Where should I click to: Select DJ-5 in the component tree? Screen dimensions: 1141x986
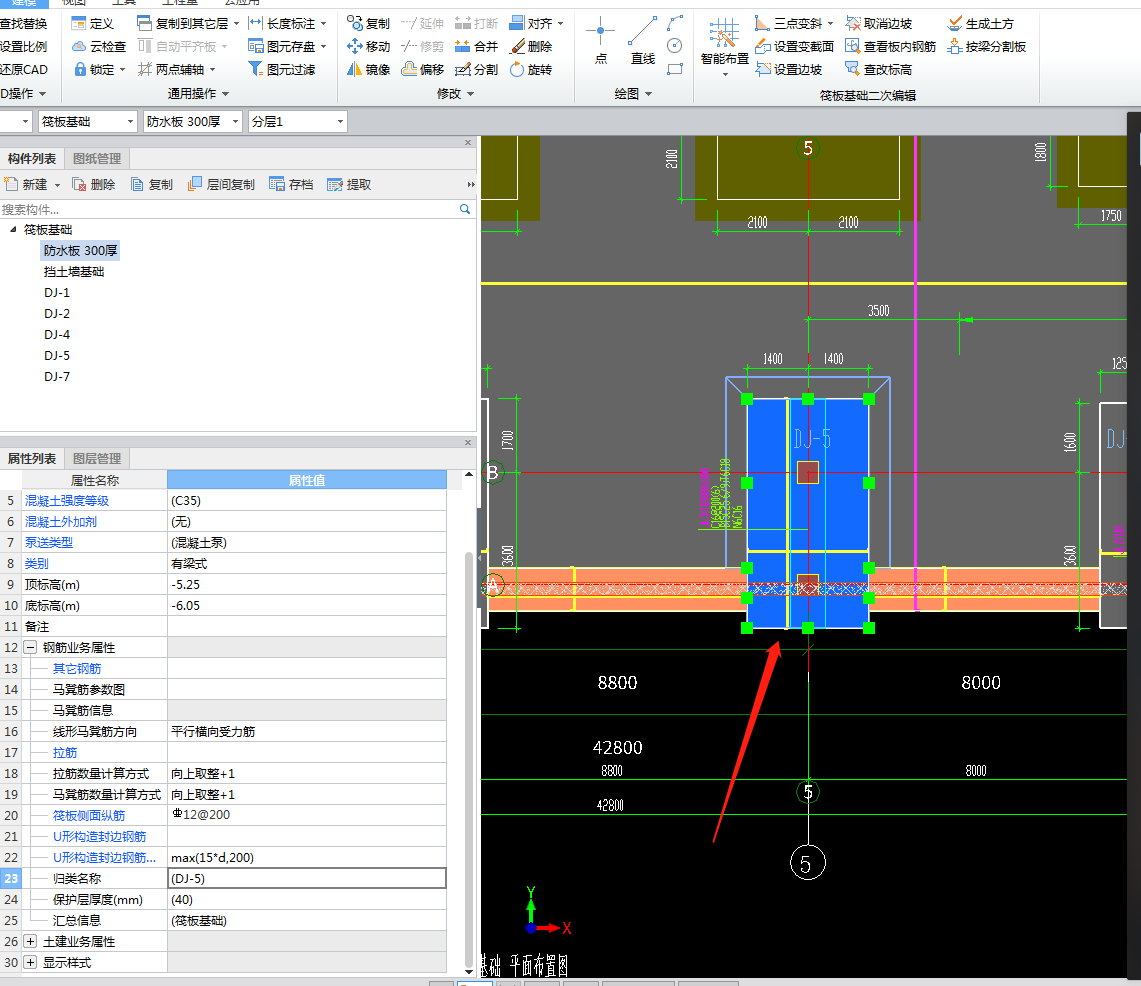(x=57, y=355)
